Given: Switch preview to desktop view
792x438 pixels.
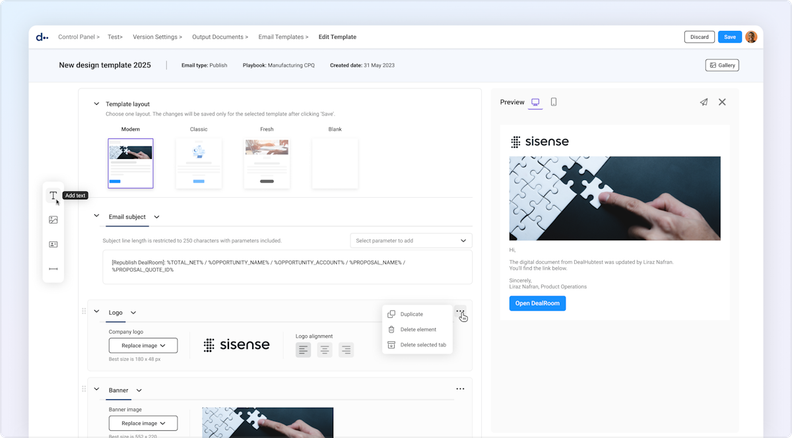Looking at the screenshot, I should pyautogui.click(x=535, y=102).
